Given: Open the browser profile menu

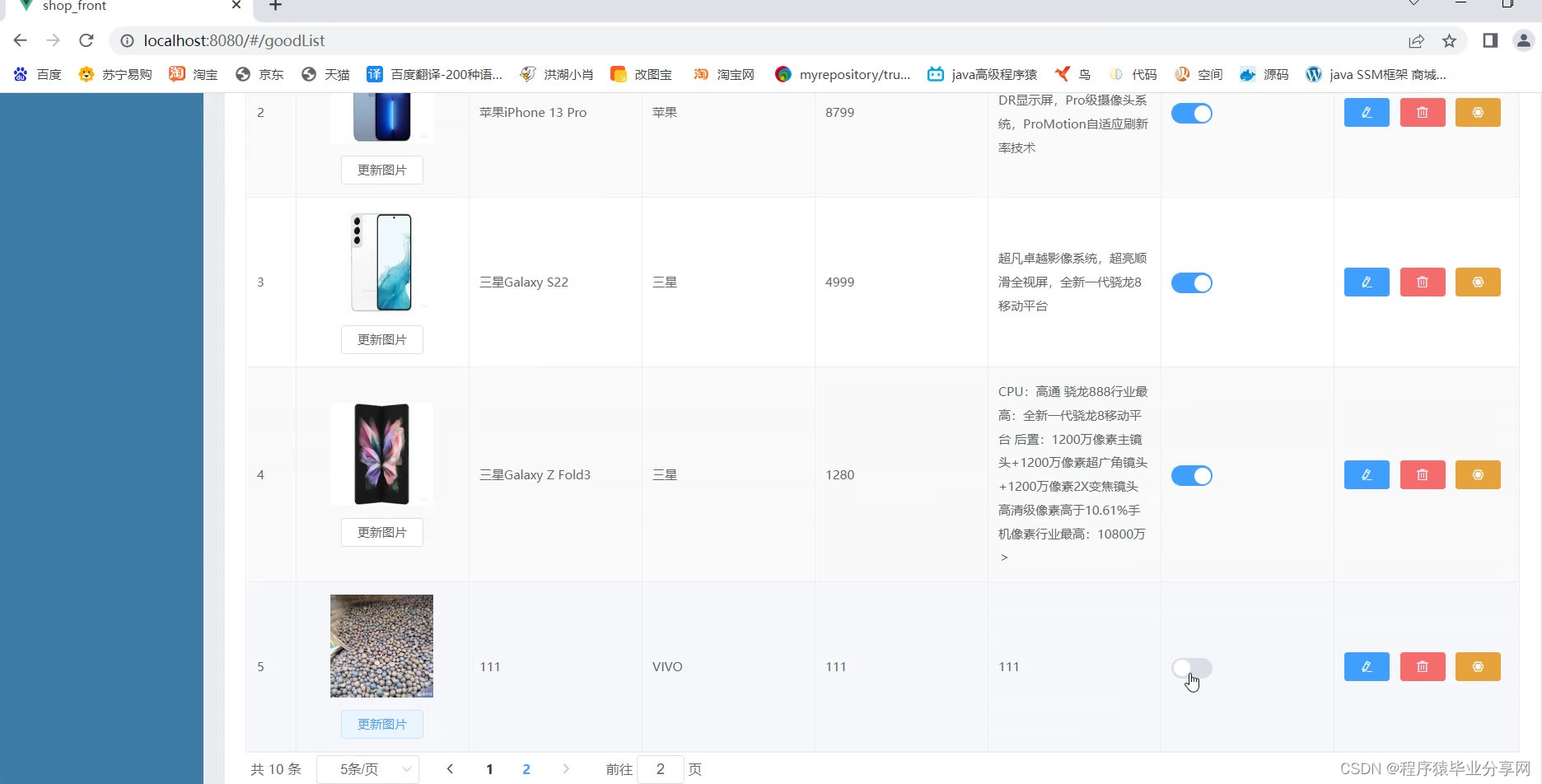Looking at the screenshot, I should tap(1524, 40).
